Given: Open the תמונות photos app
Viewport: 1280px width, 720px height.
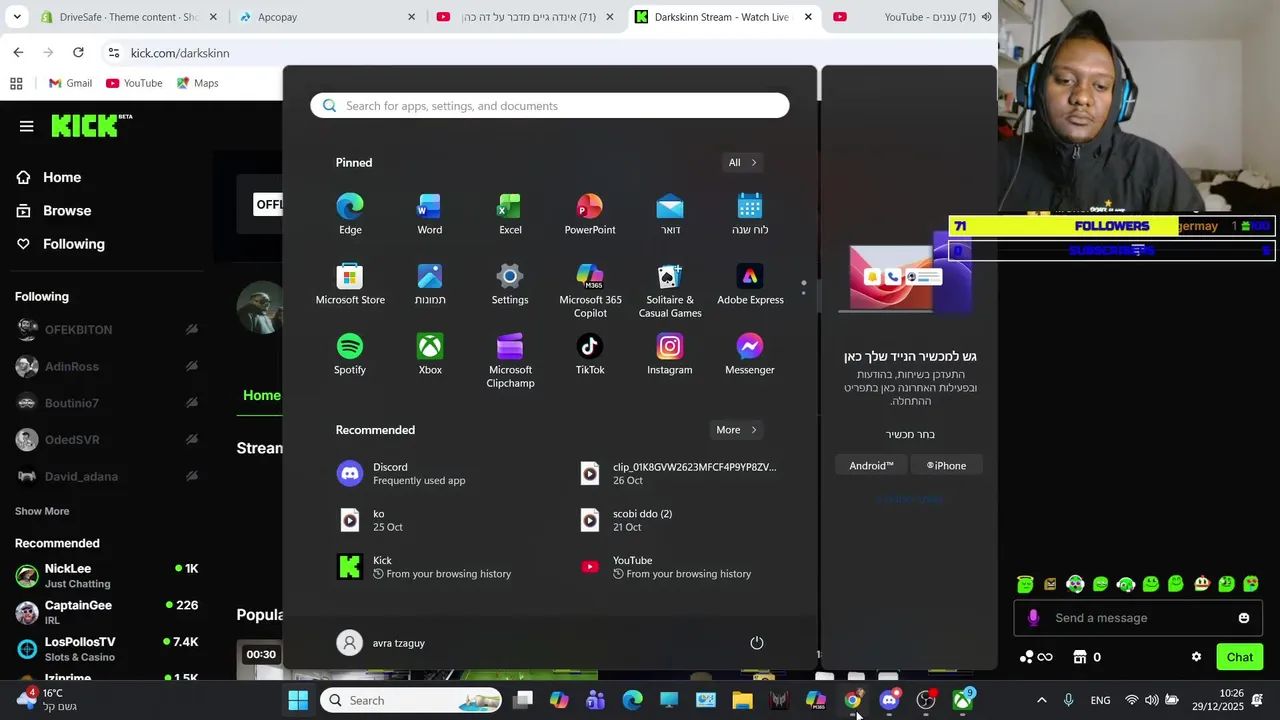Looking at the screenshot, I should [x=430, y=284].
